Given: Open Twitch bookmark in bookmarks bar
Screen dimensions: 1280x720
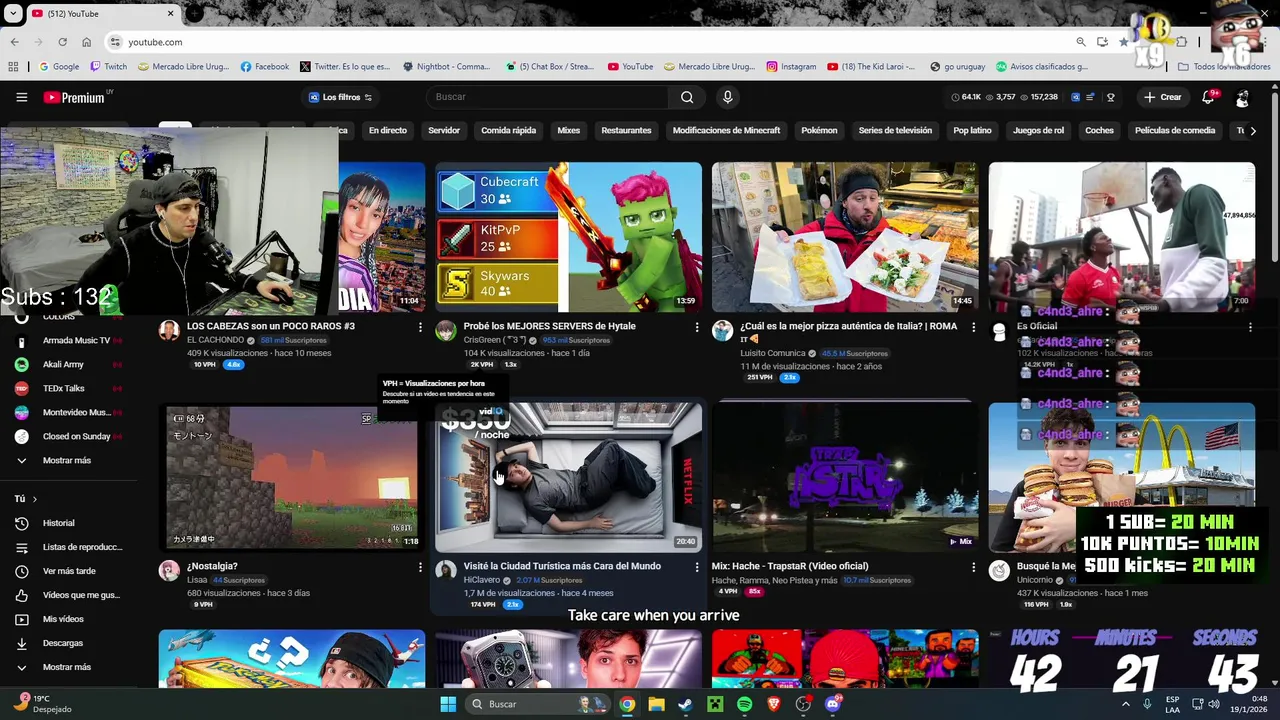Looking at the screenshot, I should click(x=108, y=67).
